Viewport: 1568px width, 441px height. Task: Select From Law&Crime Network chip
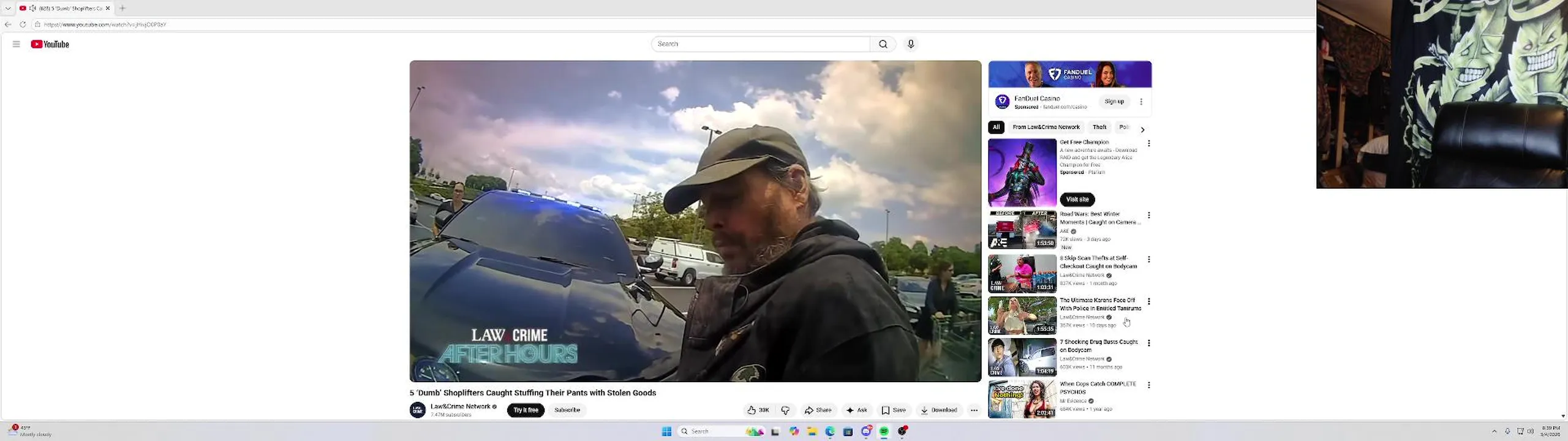[x=1046, y=127]
